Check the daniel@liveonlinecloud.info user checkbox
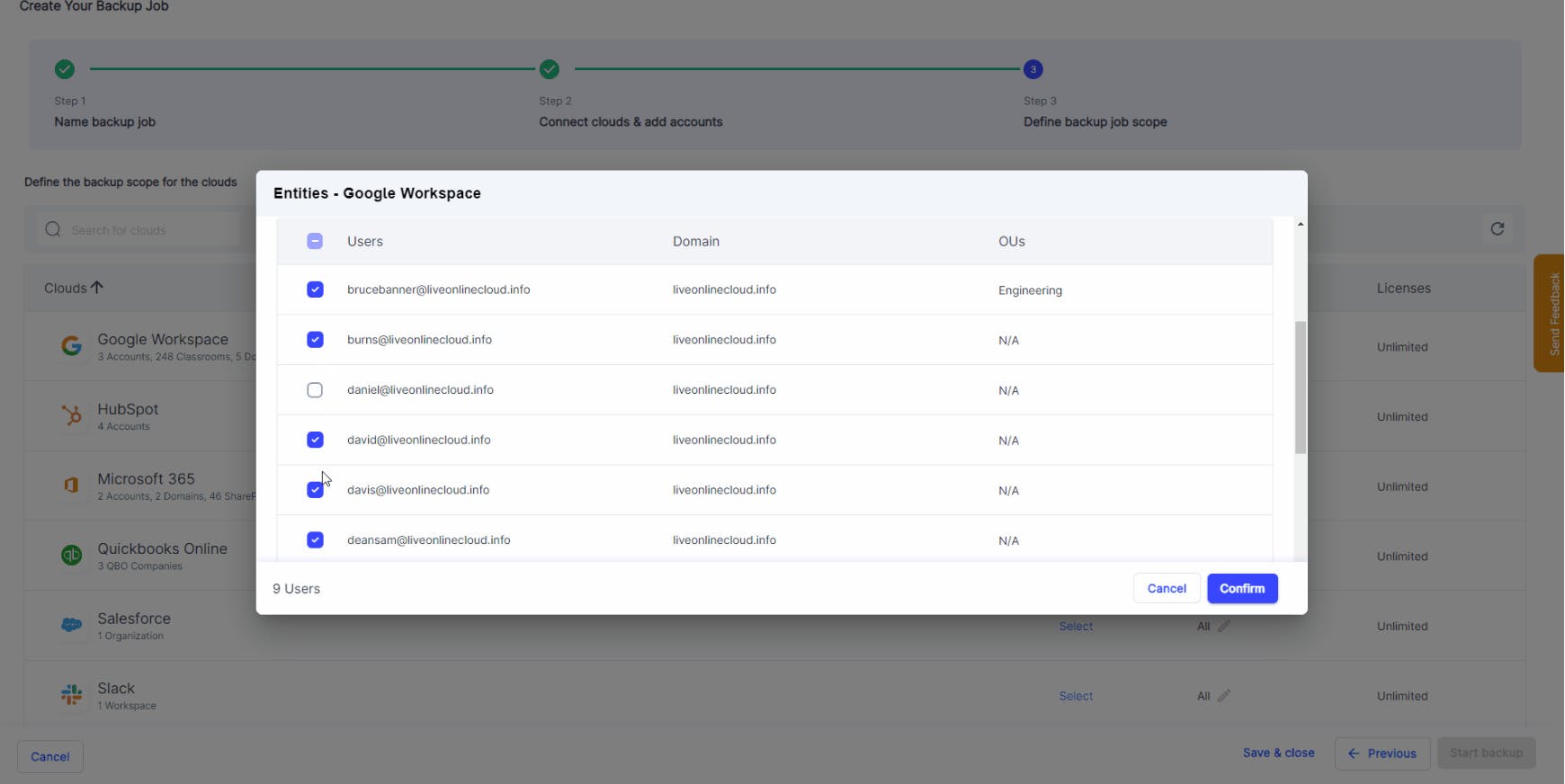Screen dimensions: 1565x784 315,390
